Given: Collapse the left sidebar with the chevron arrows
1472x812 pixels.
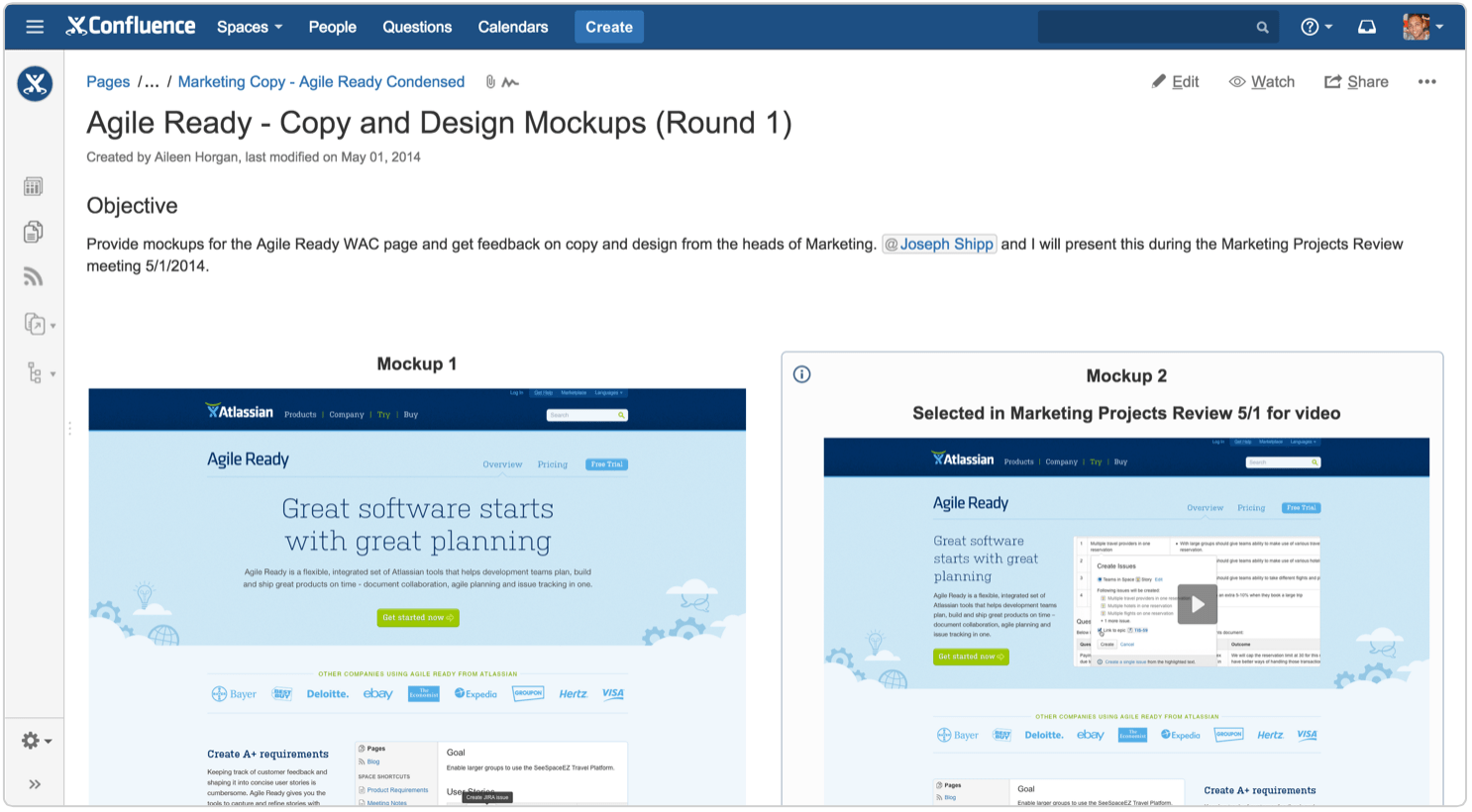Looking at the screenshot, I should pyautogui.click(x=35, y=783).
